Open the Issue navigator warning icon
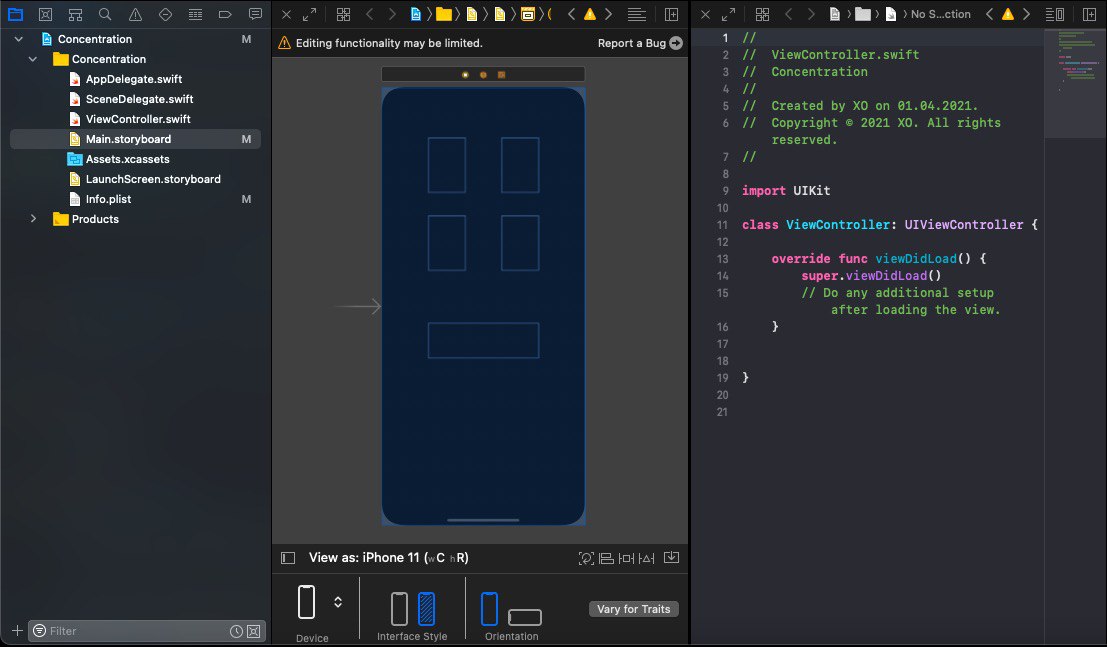Image resolution: width=1107 pixels, height=647 pixels. [x=135, y=15]
